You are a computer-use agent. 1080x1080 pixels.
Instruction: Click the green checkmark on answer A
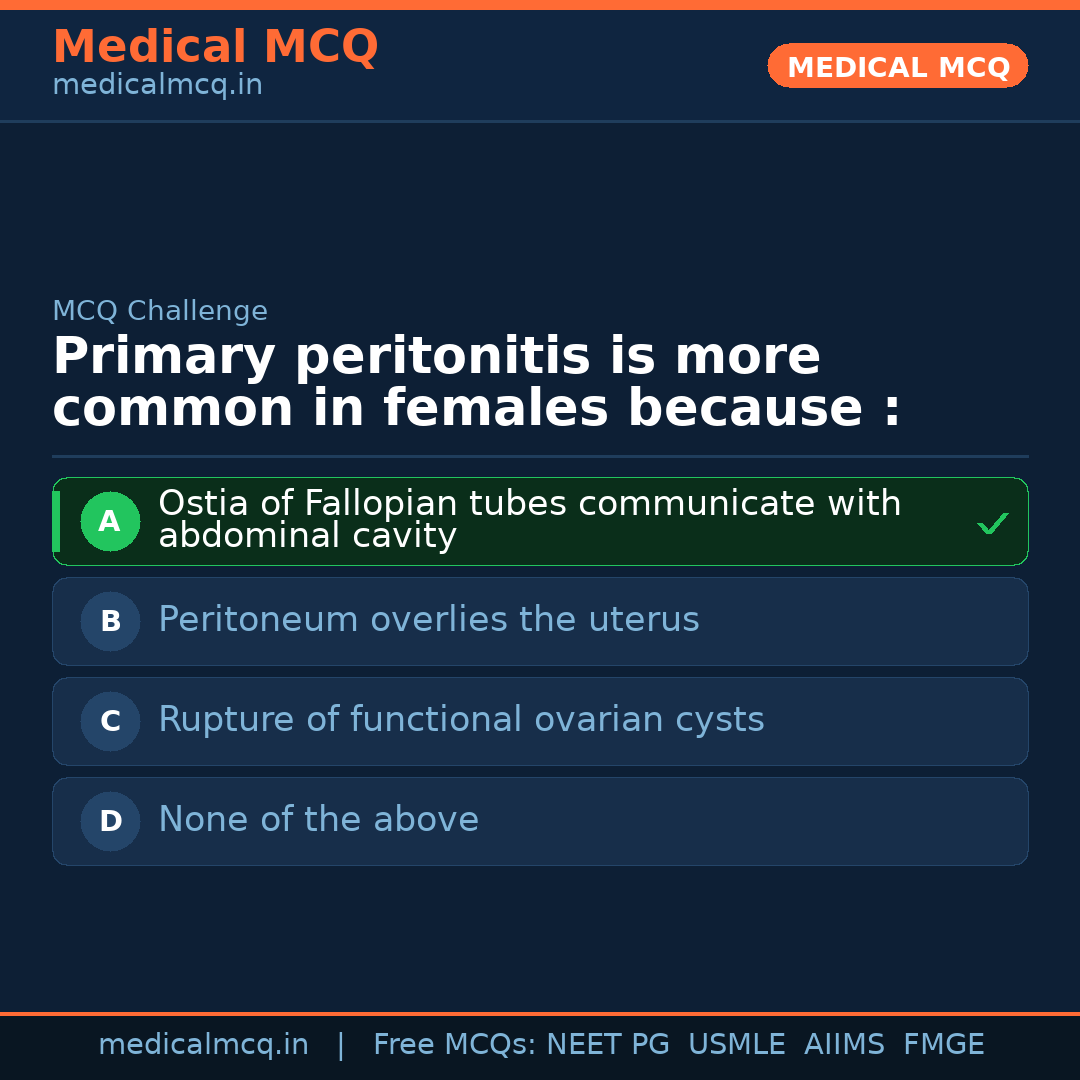tap(992, 523)
